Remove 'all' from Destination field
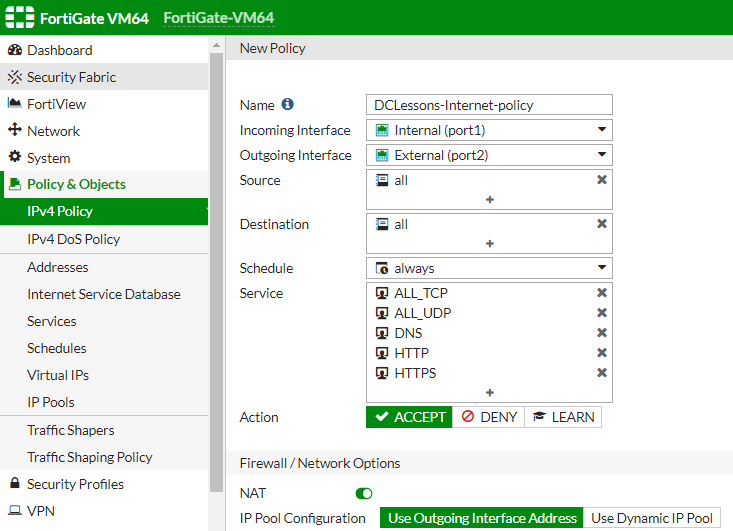Screen dimensions: 733x531 [602, 224]
